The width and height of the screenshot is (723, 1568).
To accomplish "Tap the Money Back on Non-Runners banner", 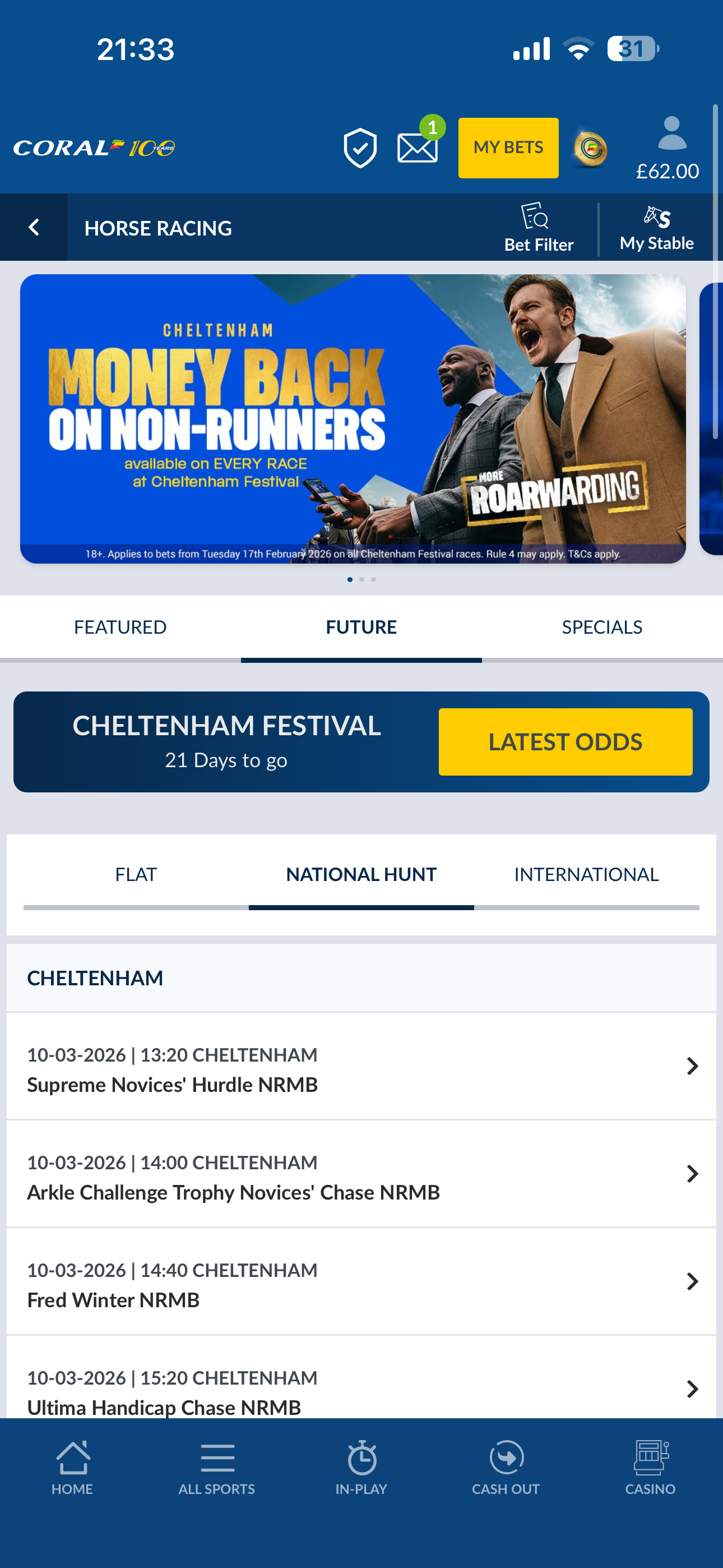I will 353,419.
